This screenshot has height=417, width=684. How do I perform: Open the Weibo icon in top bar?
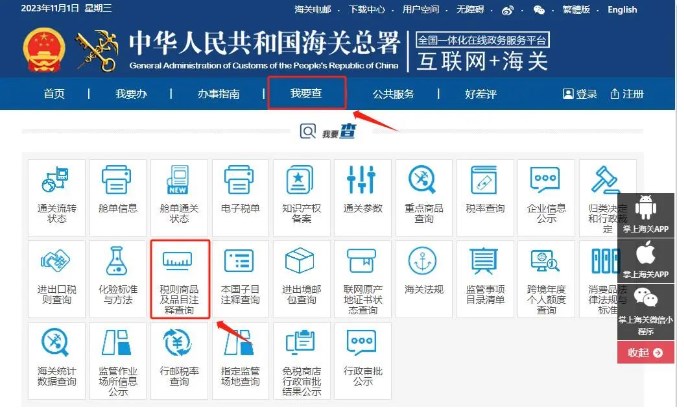507,10
